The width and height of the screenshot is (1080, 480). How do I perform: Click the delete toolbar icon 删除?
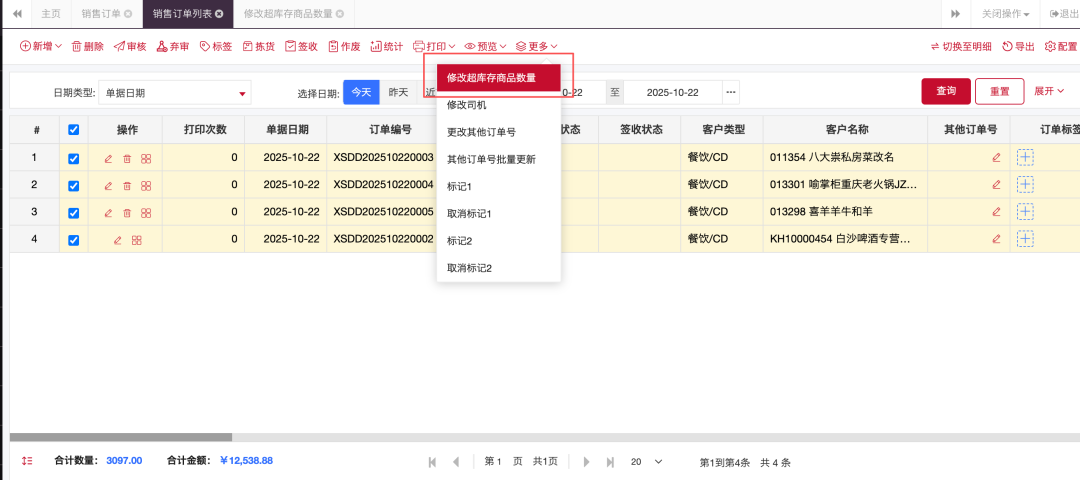tap(86, 46)
